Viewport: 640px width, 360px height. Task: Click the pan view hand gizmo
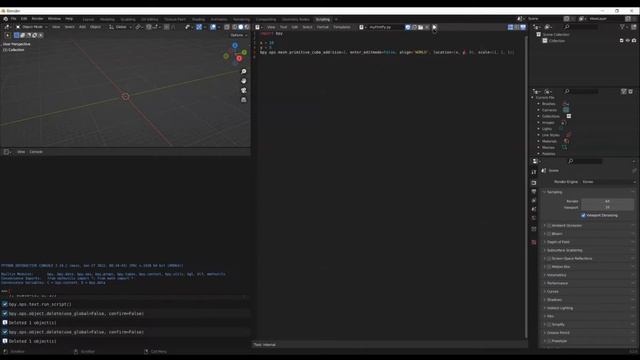click(244, 81)
